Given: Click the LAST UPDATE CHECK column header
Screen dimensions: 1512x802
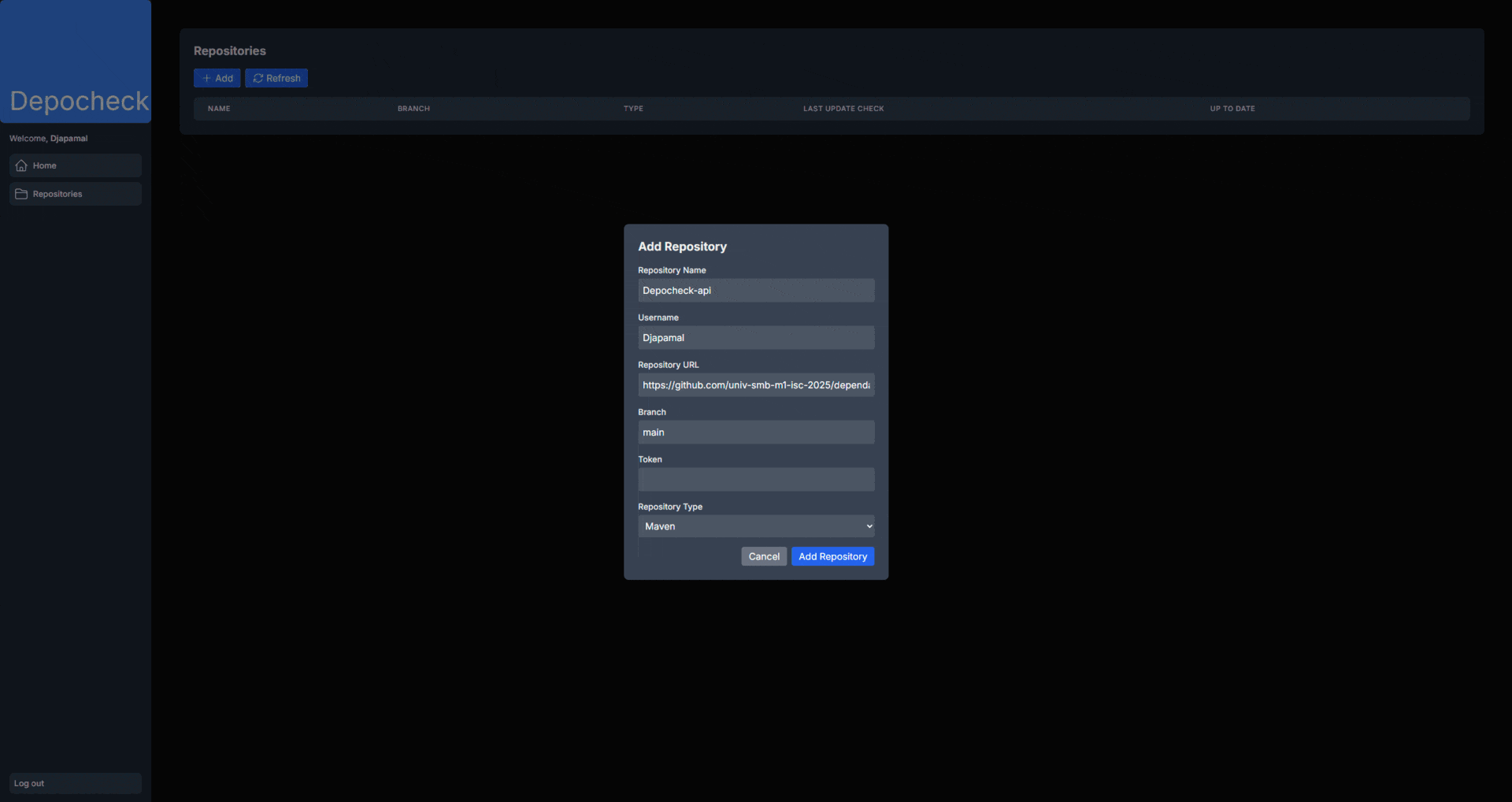Looking at the screenshot, I should tap(843, 109).
